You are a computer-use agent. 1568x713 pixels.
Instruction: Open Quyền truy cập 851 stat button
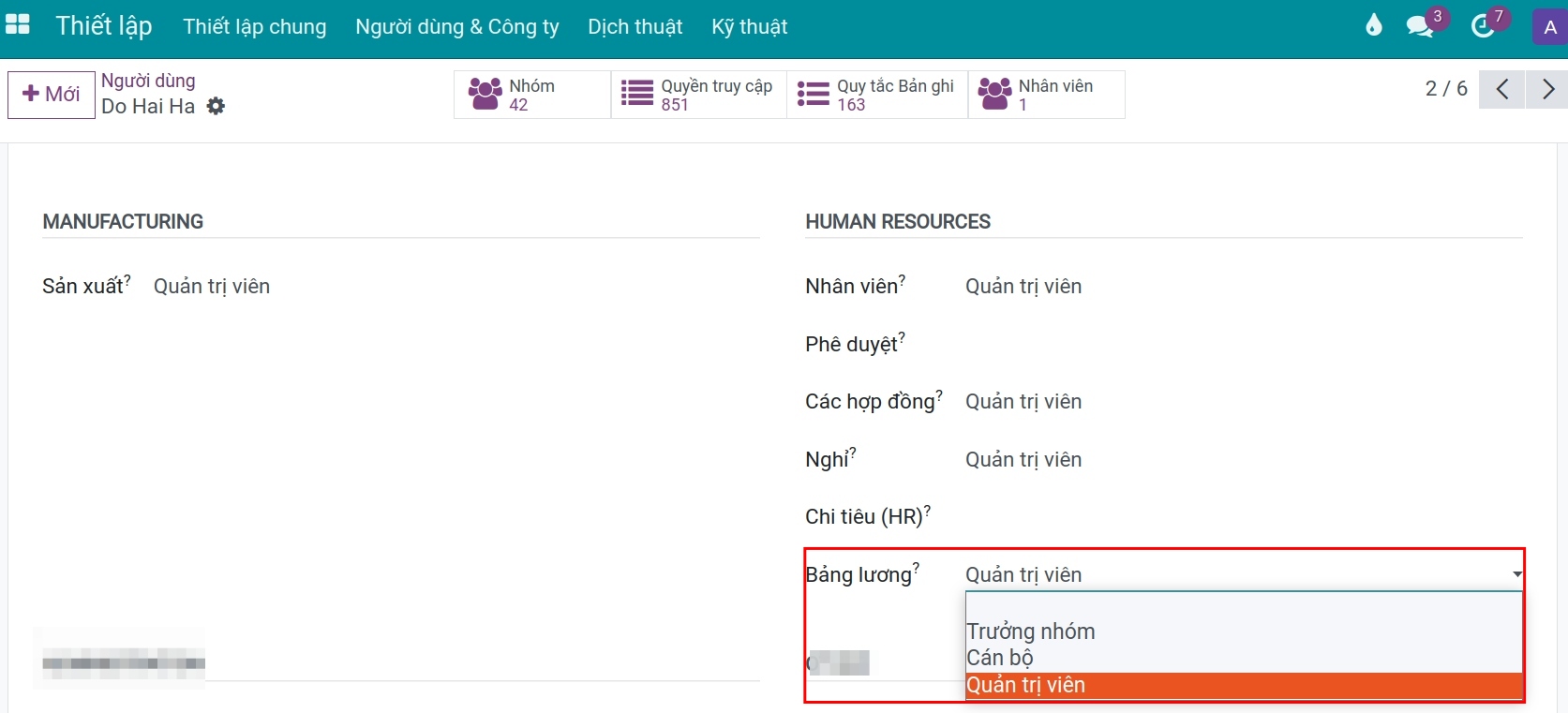pyautogui.click(x=699, y=95)
